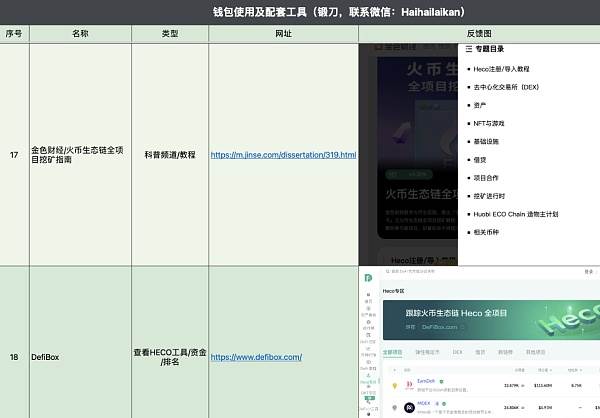Screen dimensions: 600x418
Task: Open the 挖矿进行时 directory entry
Action: (489, 196)
